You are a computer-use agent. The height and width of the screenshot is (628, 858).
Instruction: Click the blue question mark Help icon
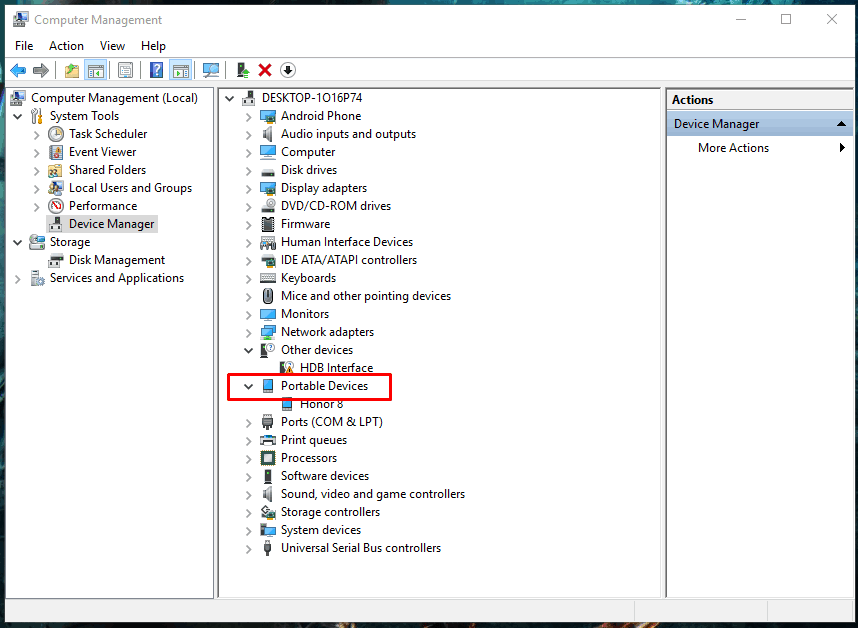tap(156, 70)
